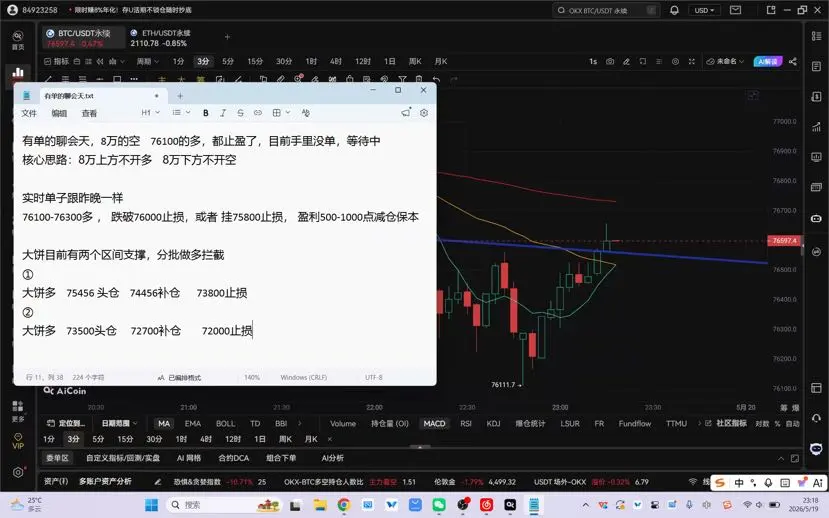
Task: Open the notification bell in AiCoin title bar
Action: [x=674, y=10]
